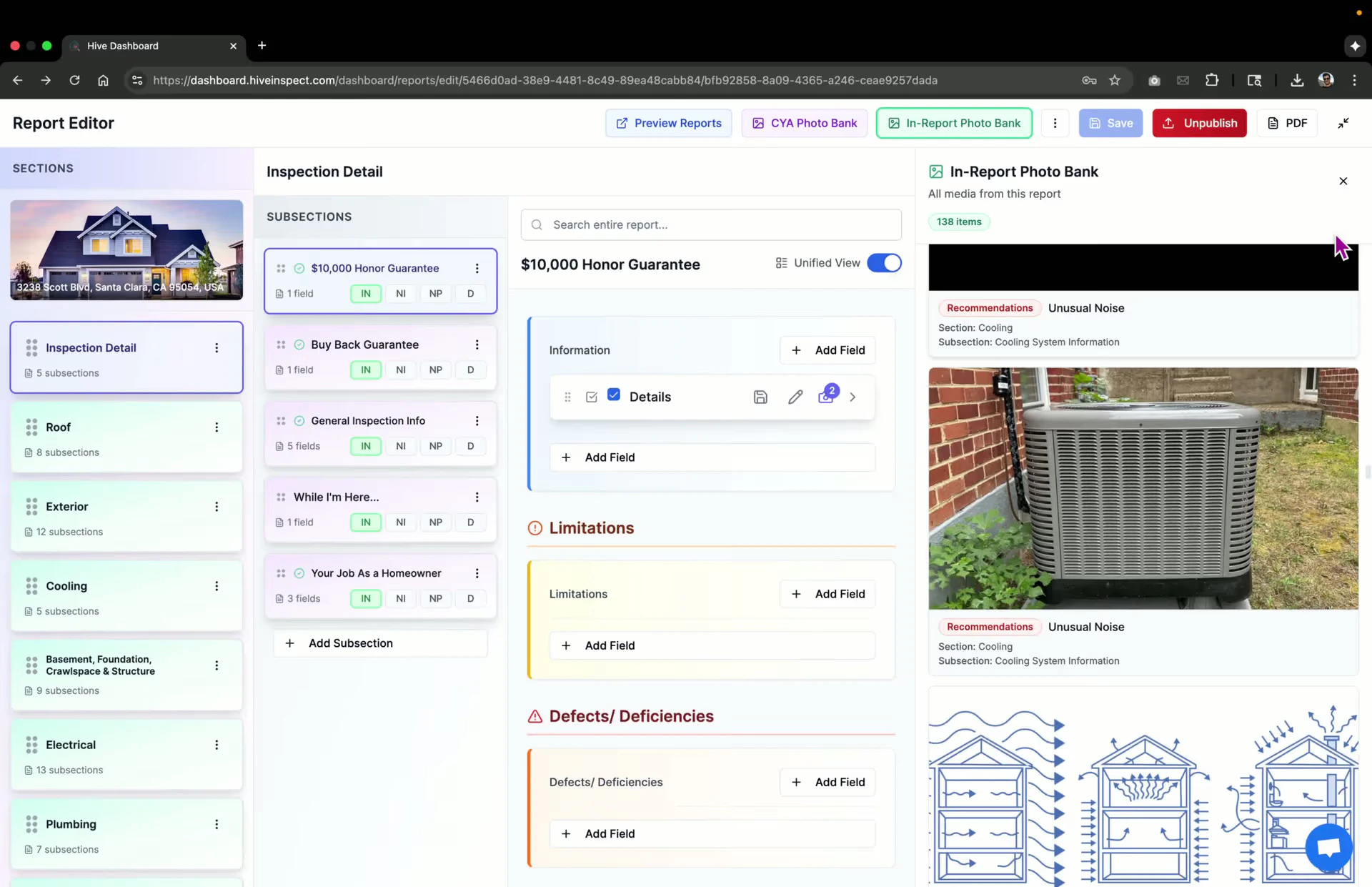
Task: Click the General Inspection Info completed check icon
Action: point(299,421)
